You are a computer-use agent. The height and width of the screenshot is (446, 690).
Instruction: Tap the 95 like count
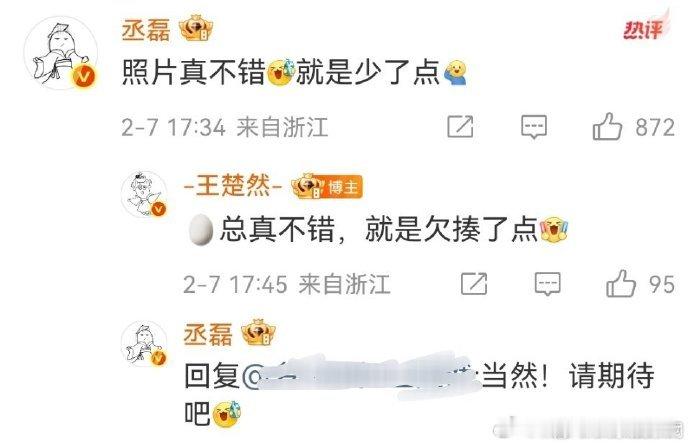pyautogui.click(x=662, y=284)
